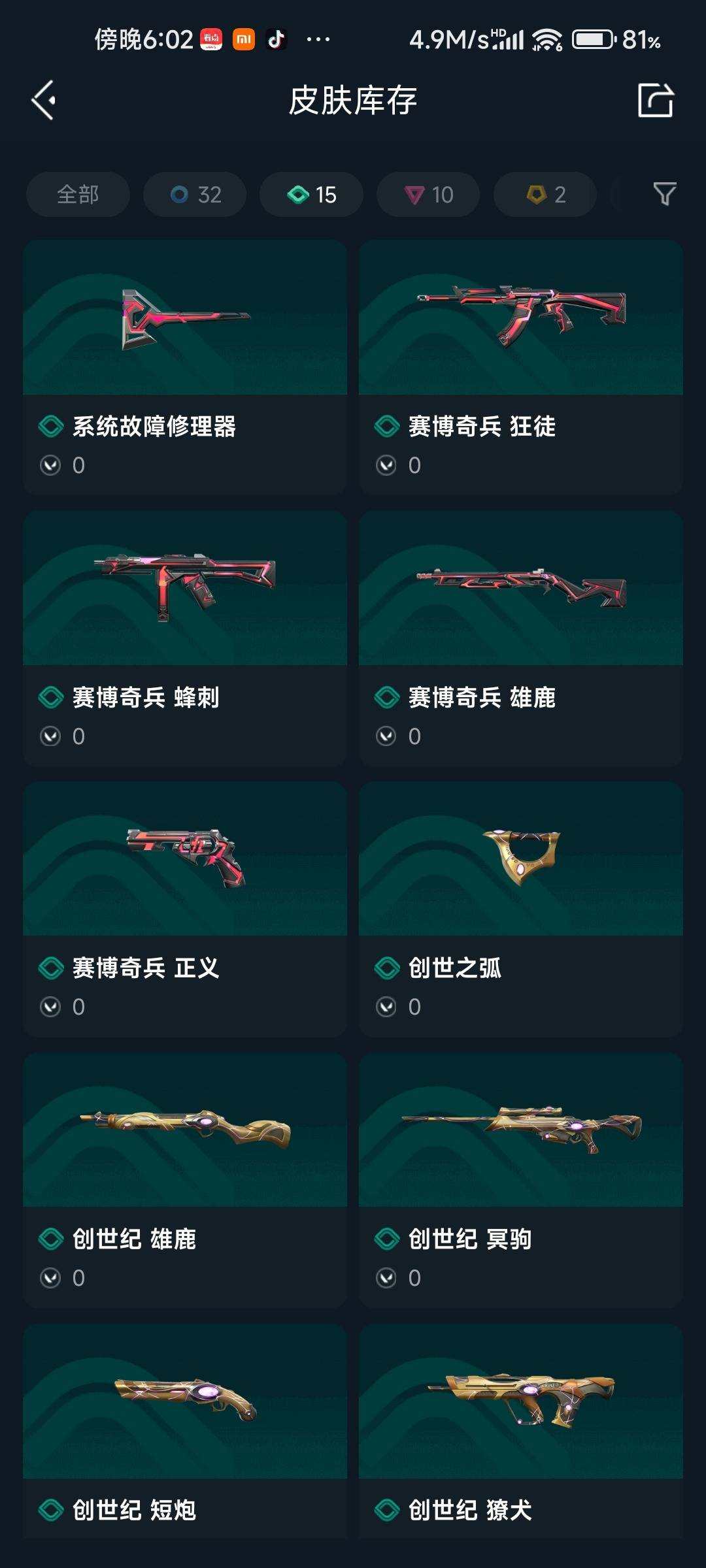Screen dimensions: 706x1568
Task: Tap the 赛博奇兵 雄鹿 skin name
Action: (482, 698)
